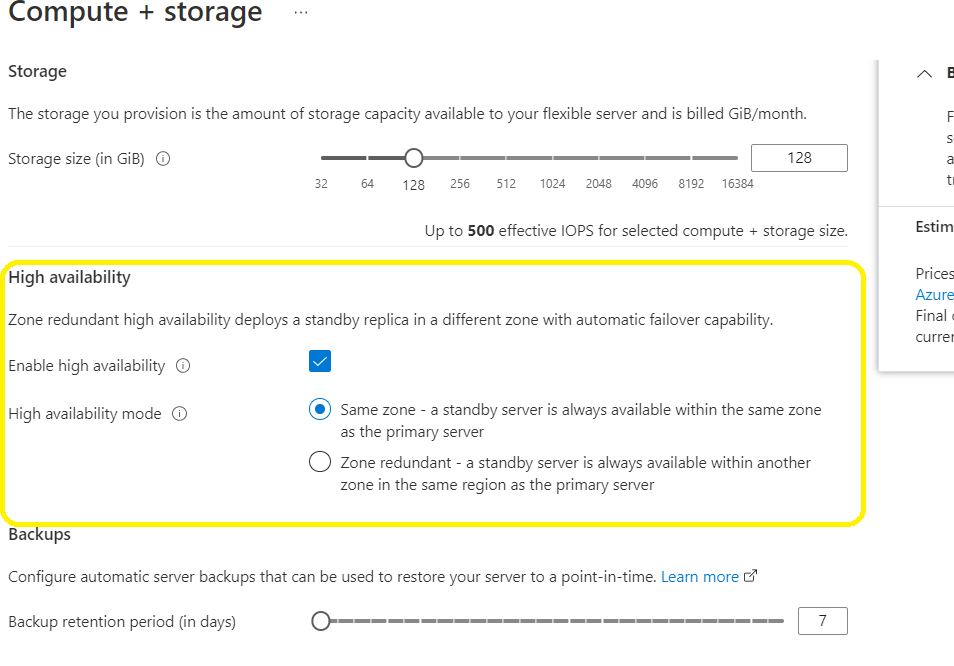Viewport: 954px width, 666px height.
Task: Click the external link icon after Learn more
Action: click(752, 576)
